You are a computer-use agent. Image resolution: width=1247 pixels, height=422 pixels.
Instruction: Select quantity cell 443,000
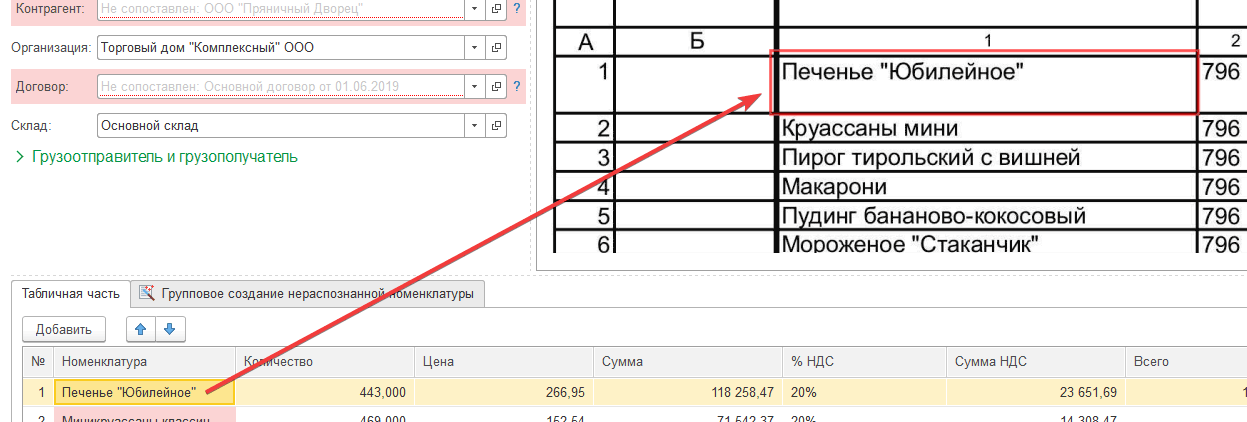point(324,392)
